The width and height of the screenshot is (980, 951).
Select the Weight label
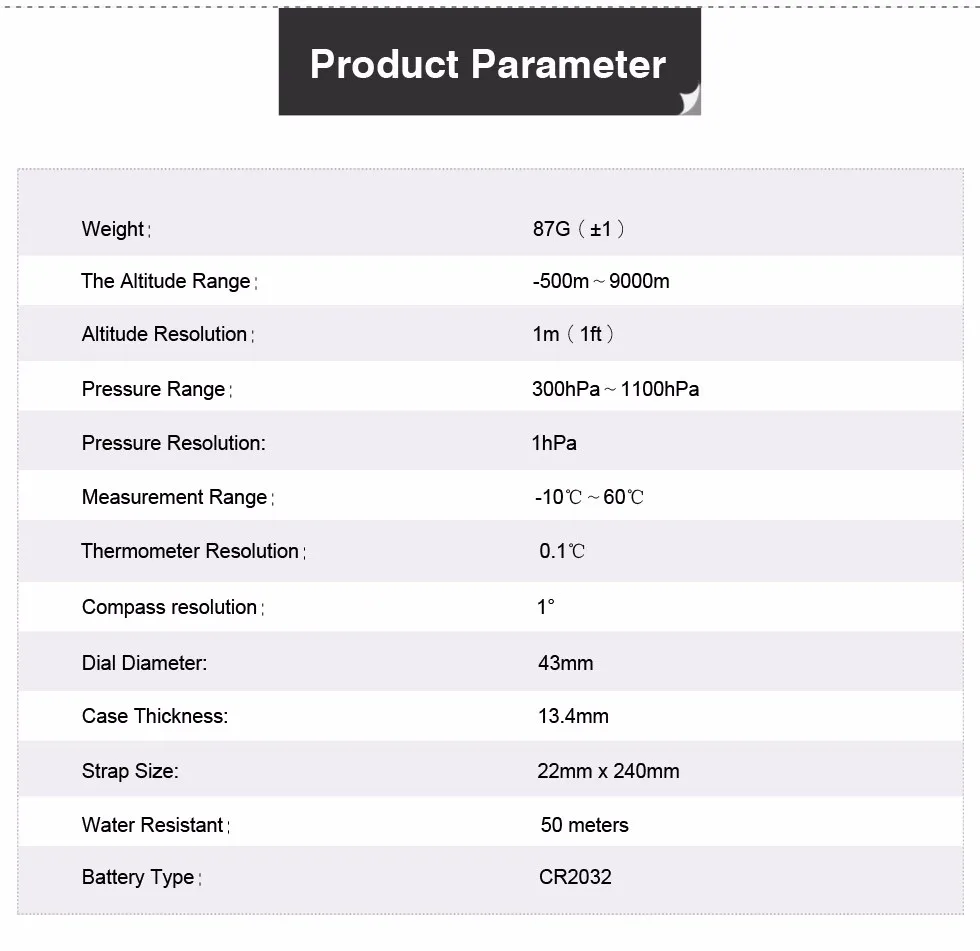click(114, 229)
